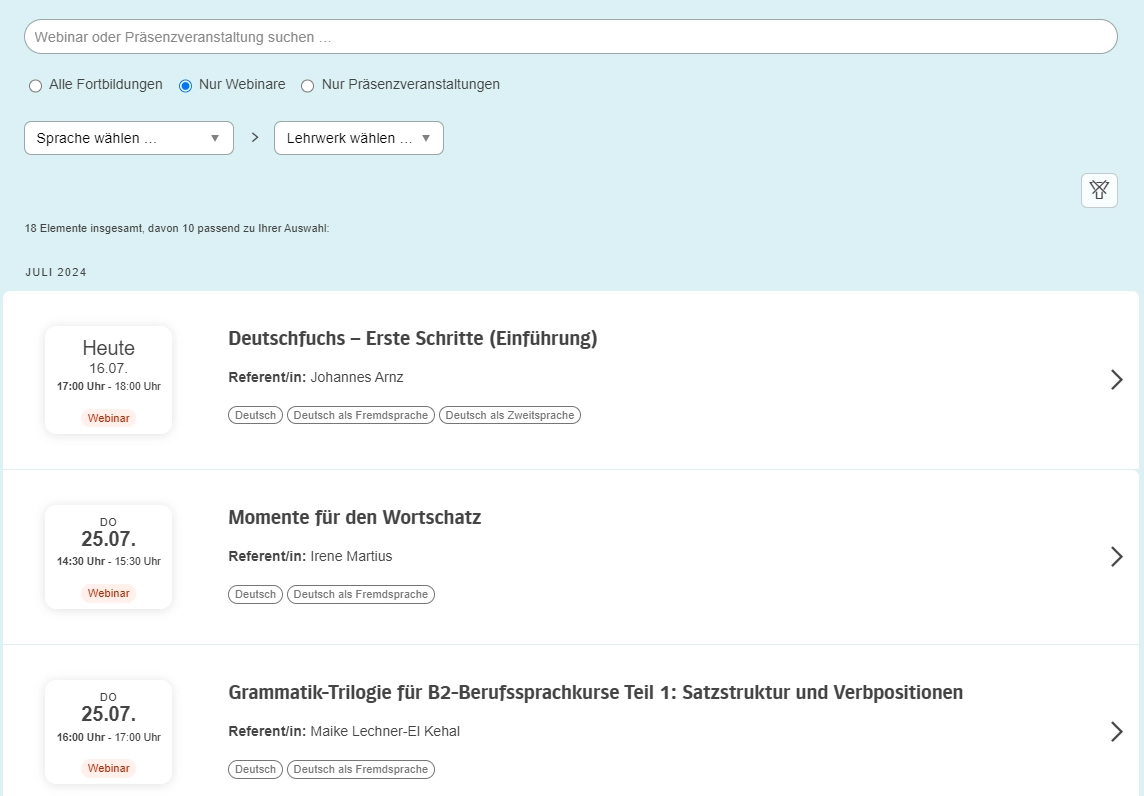Open the Sprache wählen dropdown

click(129, 138)
